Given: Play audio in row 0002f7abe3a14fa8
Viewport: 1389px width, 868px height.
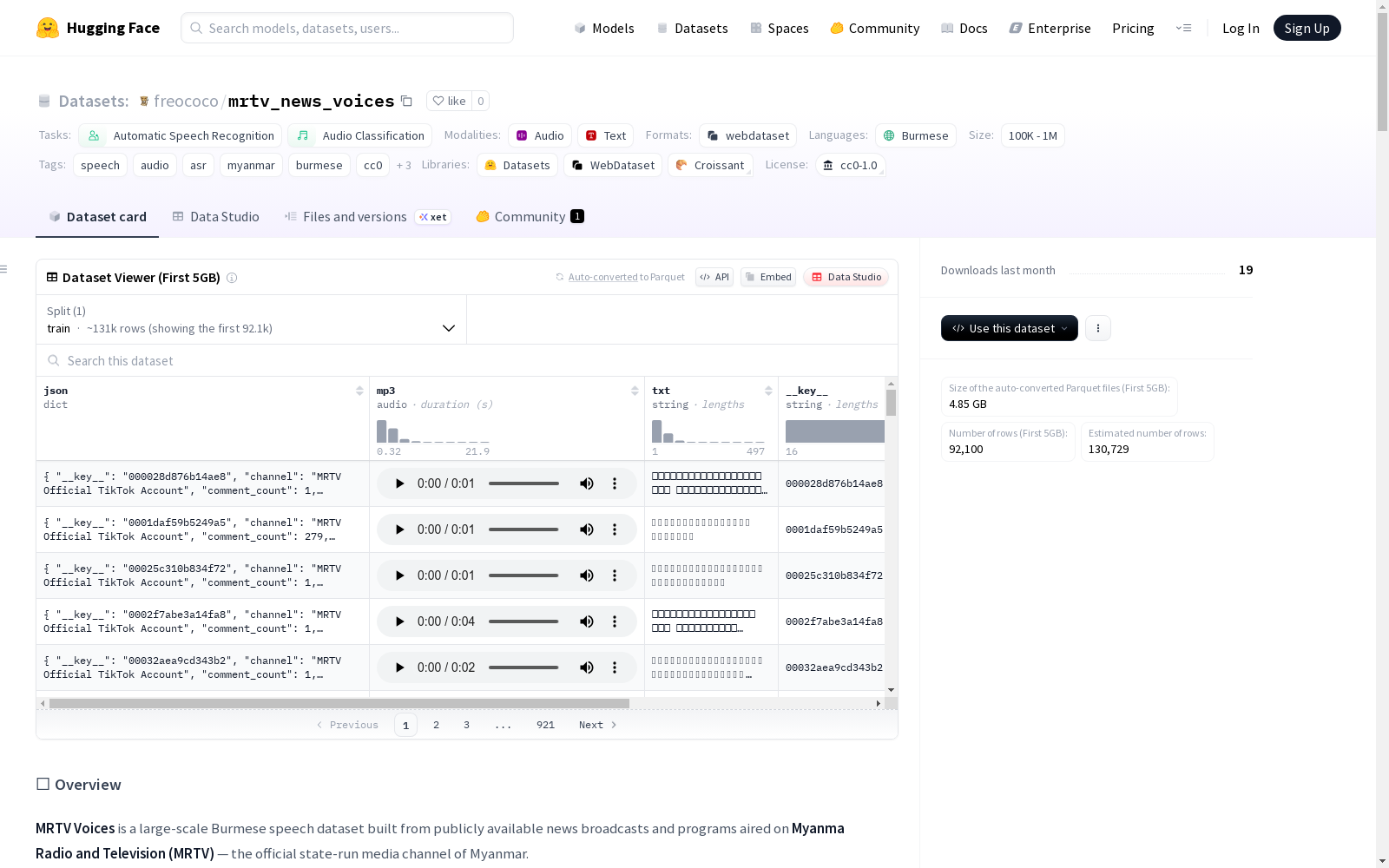Looking at the screenshot, I should [399, 621].
